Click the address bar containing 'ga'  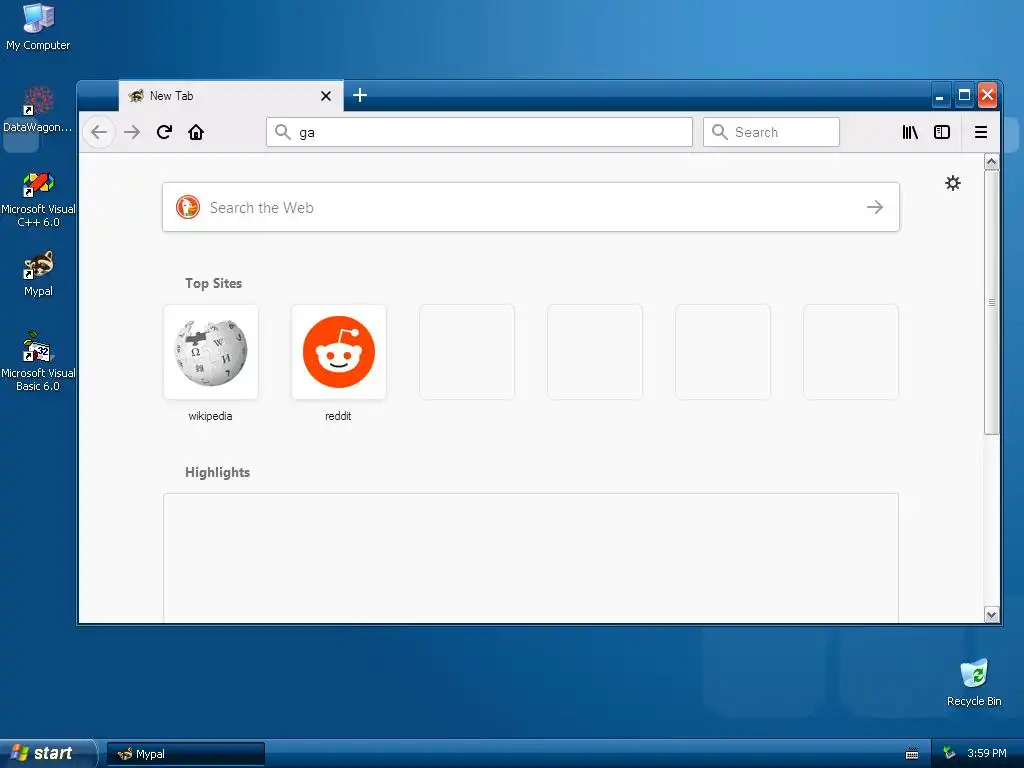[x=479, y=133]
